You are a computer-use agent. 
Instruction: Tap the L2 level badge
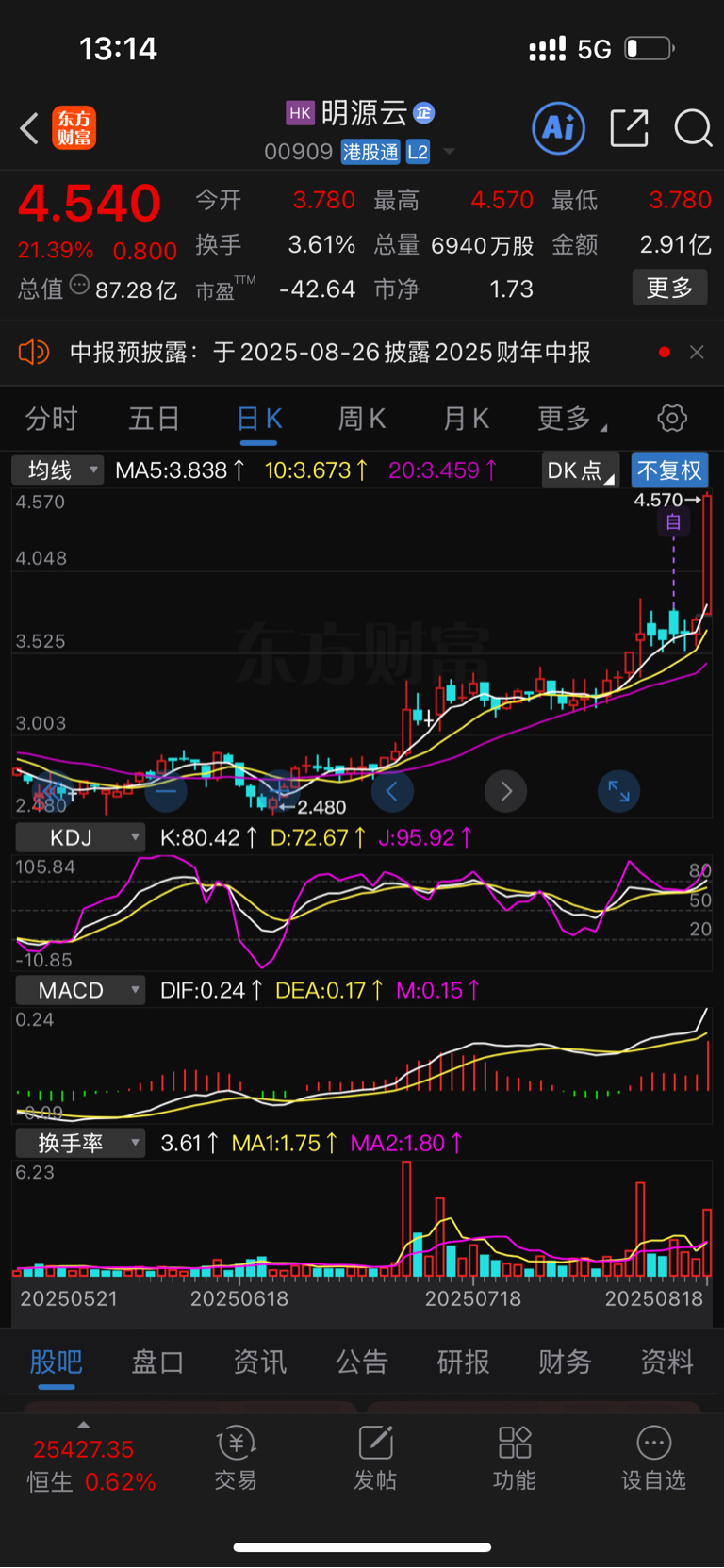coord(418,152)
